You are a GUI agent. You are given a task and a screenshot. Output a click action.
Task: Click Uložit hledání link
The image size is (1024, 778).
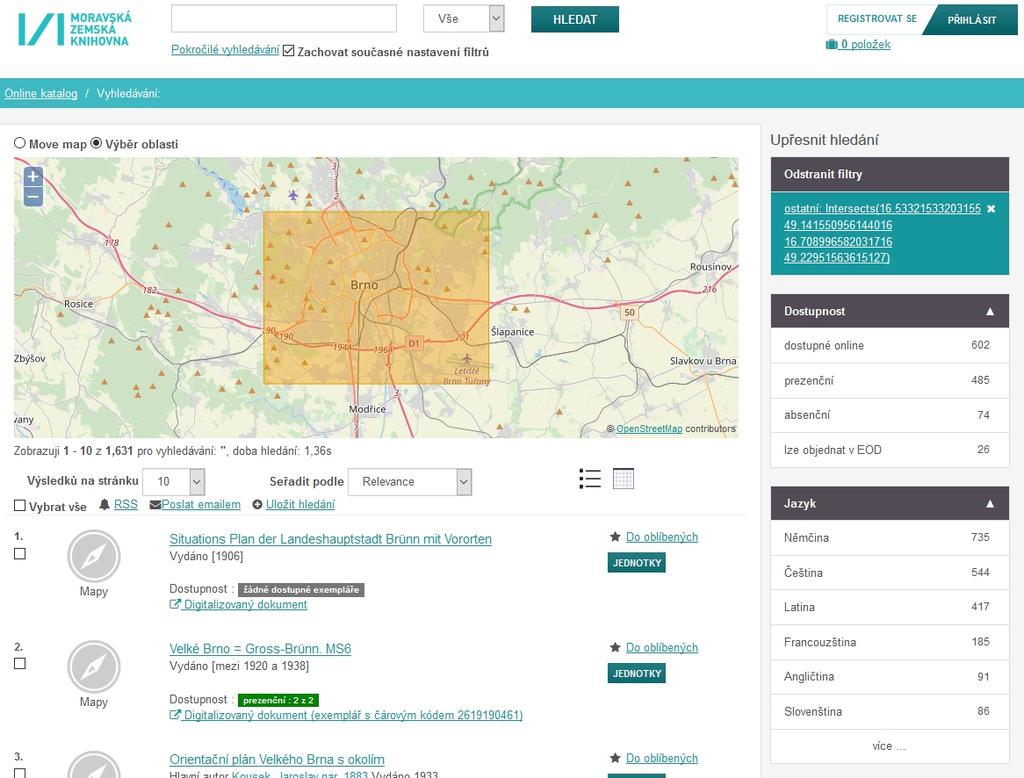tap(300, 504)
